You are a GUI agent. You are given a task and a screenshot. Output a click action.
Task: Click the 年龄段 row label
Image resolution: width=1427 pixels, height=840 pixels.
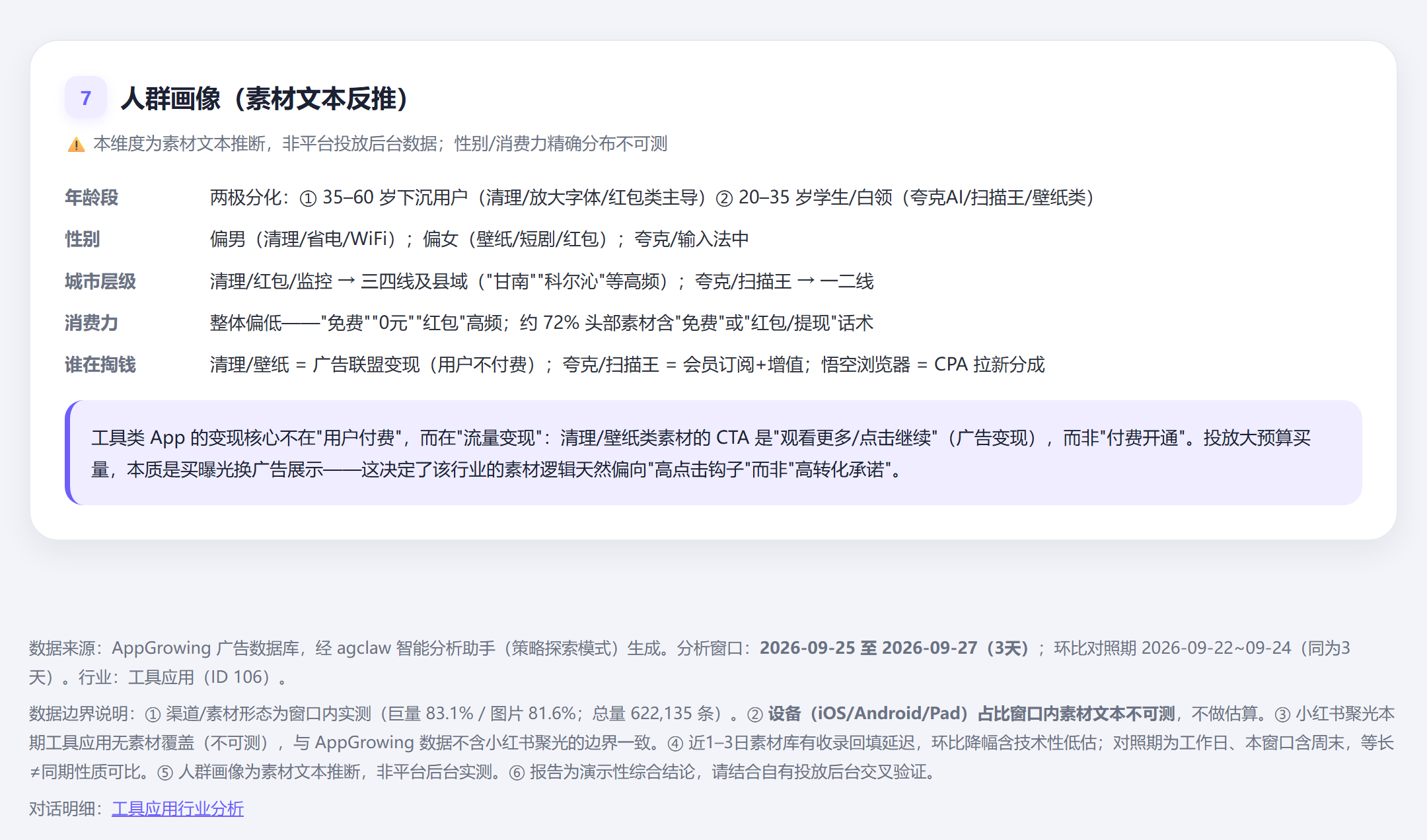point(91,197)
